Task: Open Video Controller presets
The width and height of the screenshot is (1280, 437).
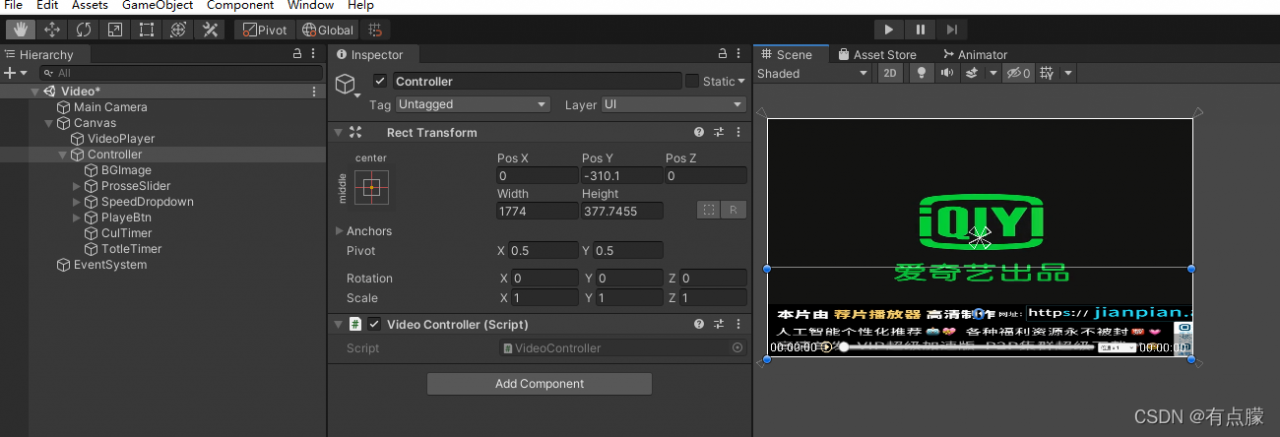Action: [x=719, y=324]
